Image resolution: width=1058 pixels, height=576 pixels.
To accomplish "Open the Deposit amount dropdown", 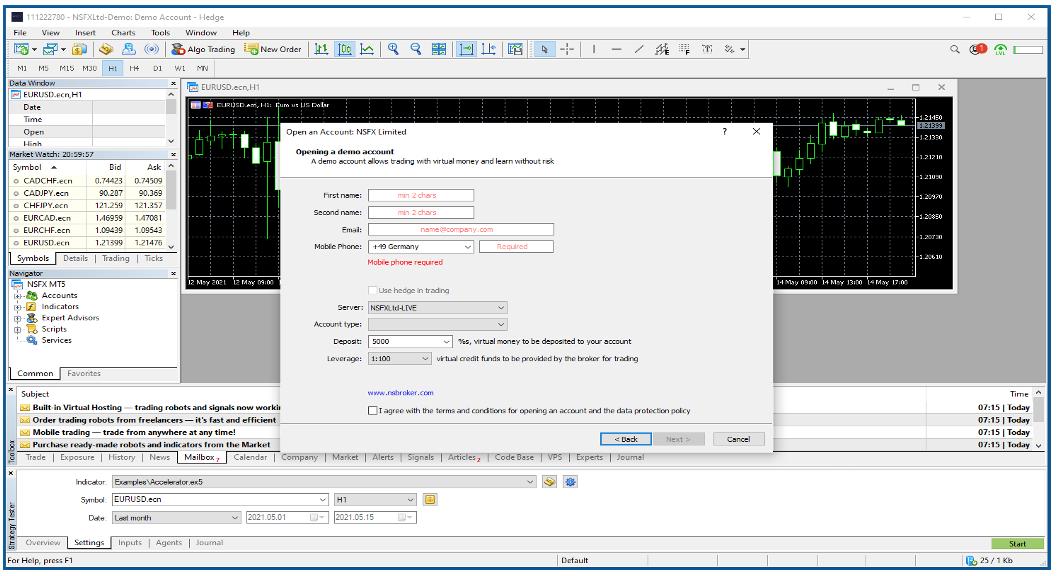I will click(410, 342).
